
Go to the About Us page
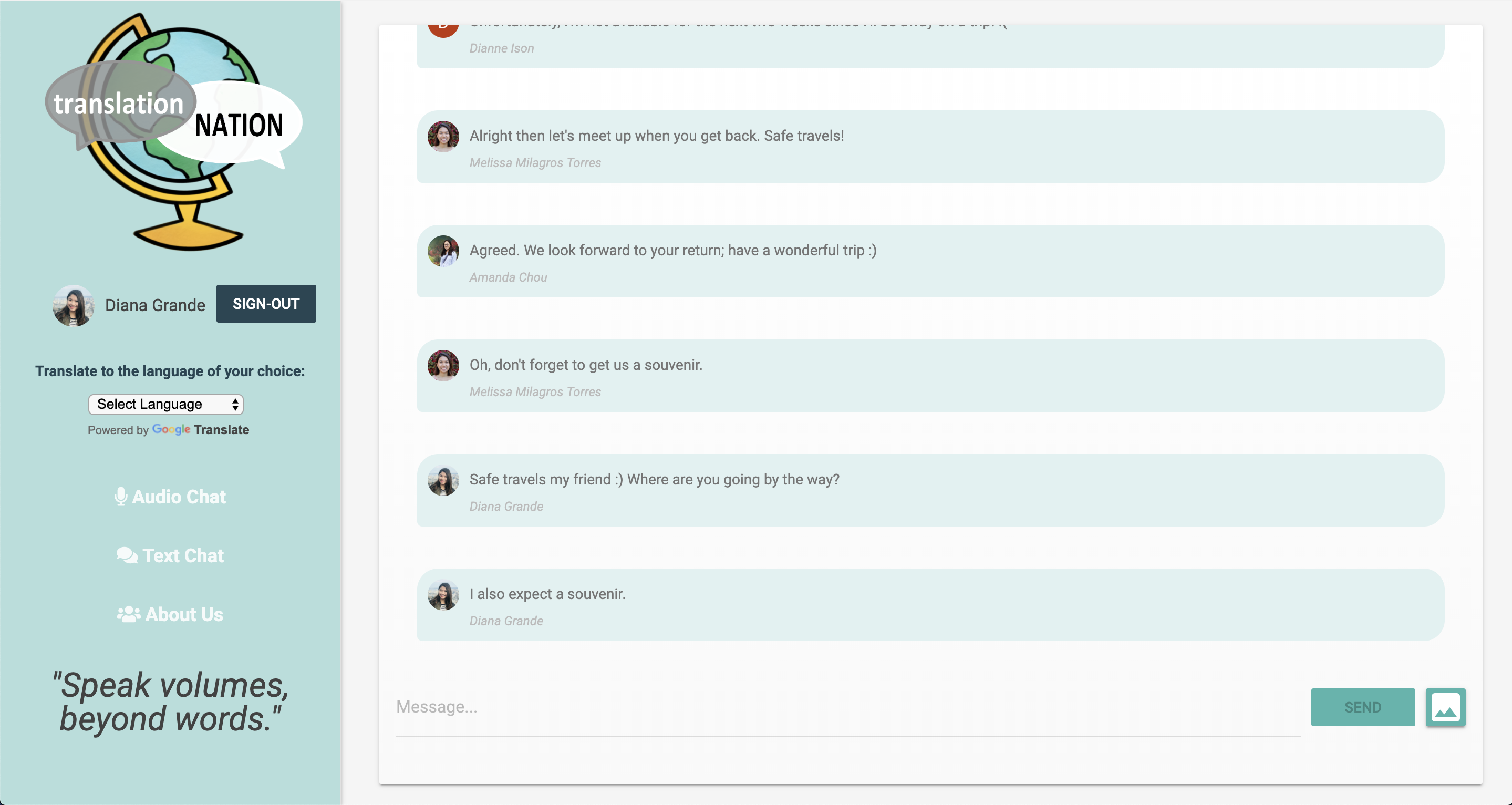coord(184,614)
